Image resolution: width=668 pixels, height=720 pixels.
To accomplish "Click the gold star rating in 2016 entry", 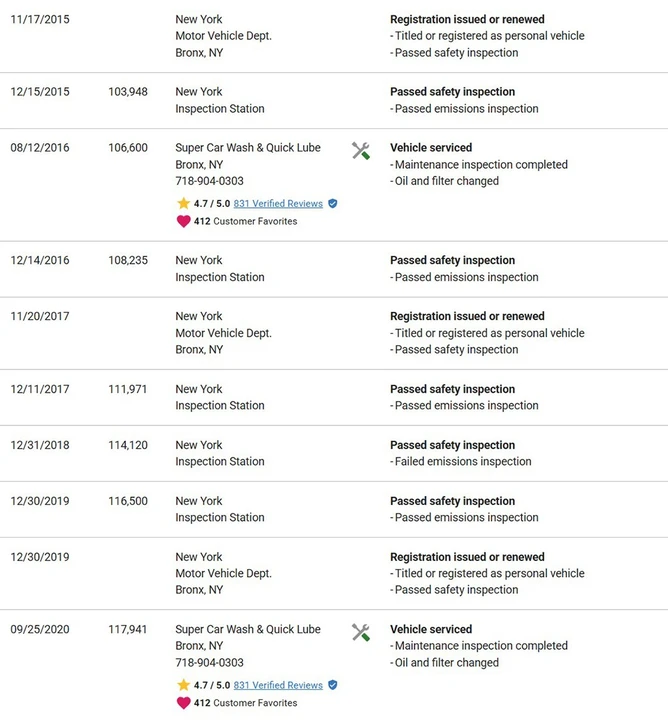I will 183,203.
